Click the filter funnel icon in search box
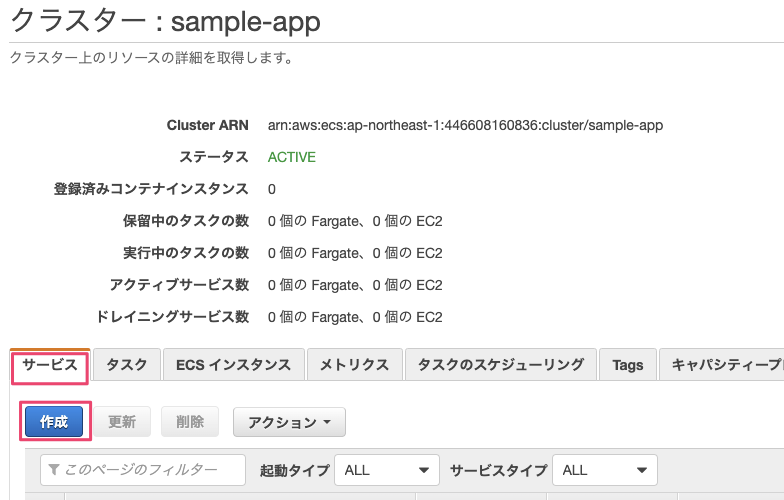The width and height of the screenshot is (784, 500). coord(55,469)
